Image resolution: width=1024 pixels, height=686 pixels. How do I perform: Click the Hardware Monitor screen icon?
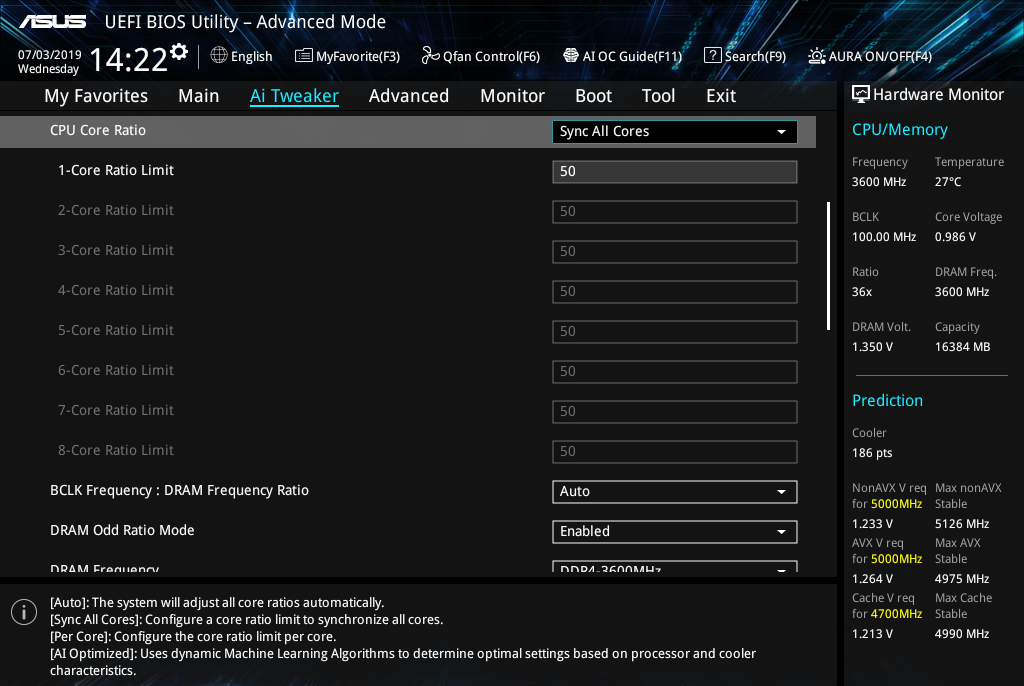[861, 94]
